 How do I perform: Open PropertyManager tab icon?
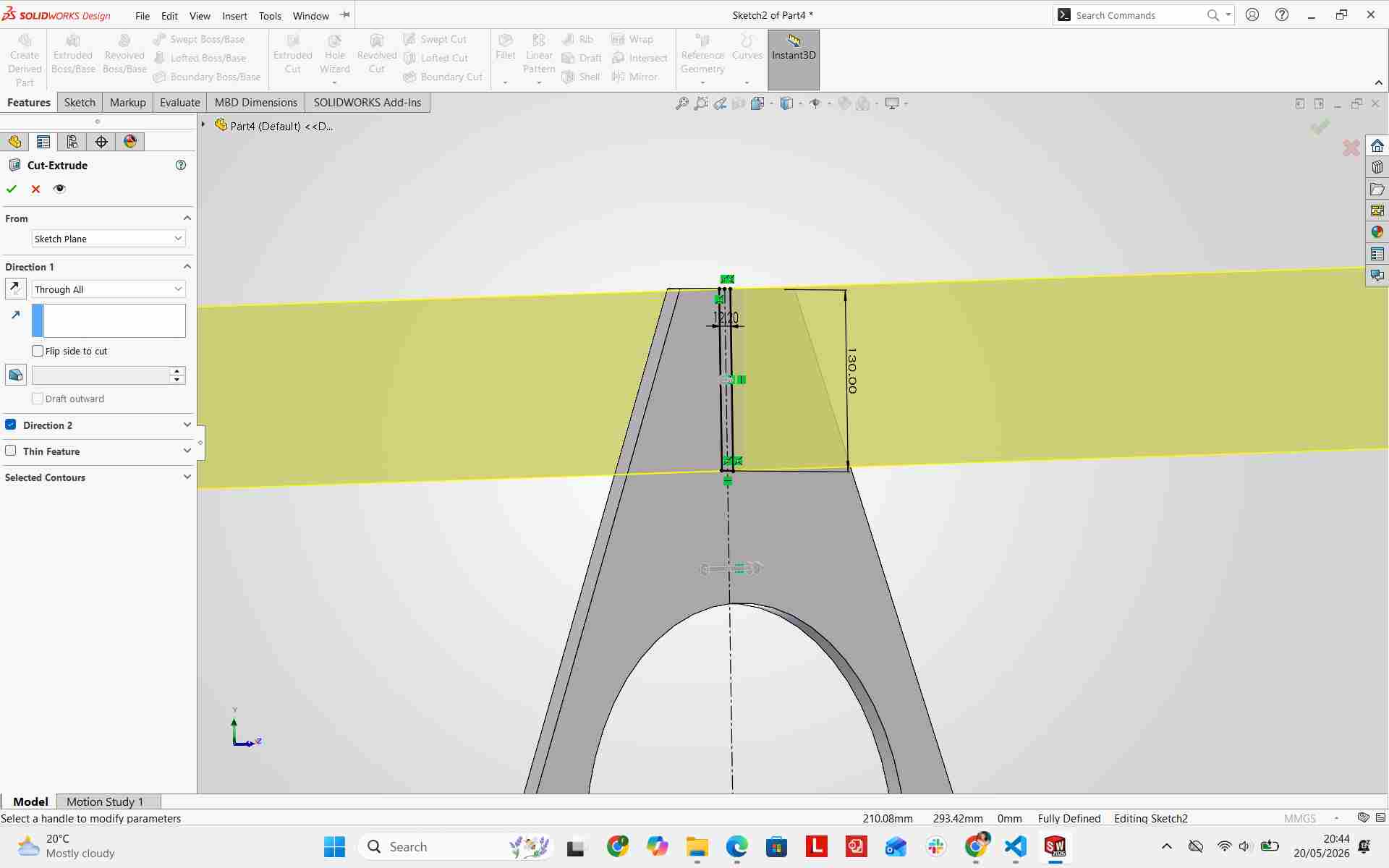click(43, 142)
